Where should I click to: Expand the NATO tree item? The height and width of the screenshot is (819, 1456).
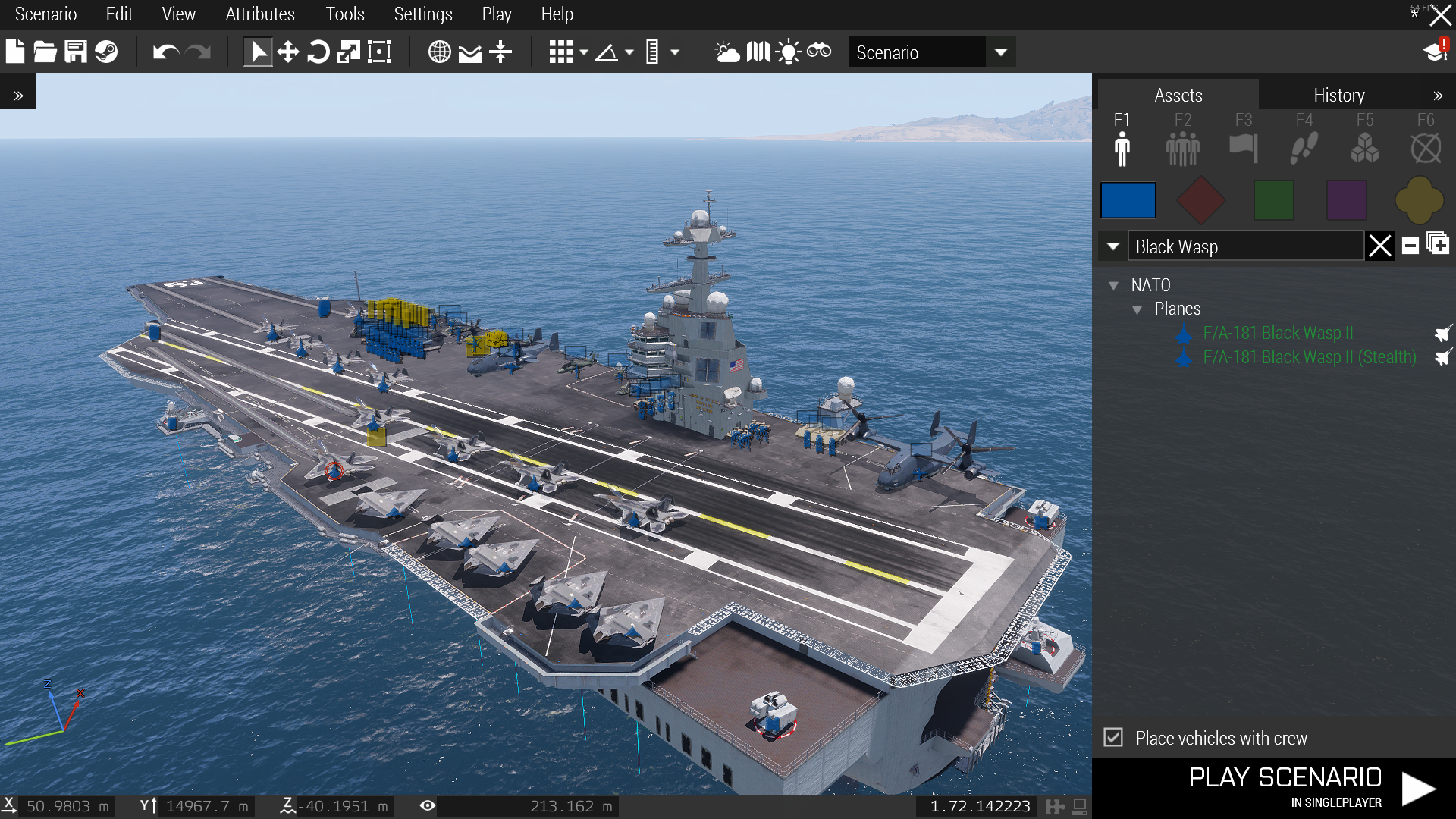click(1112, 284)
